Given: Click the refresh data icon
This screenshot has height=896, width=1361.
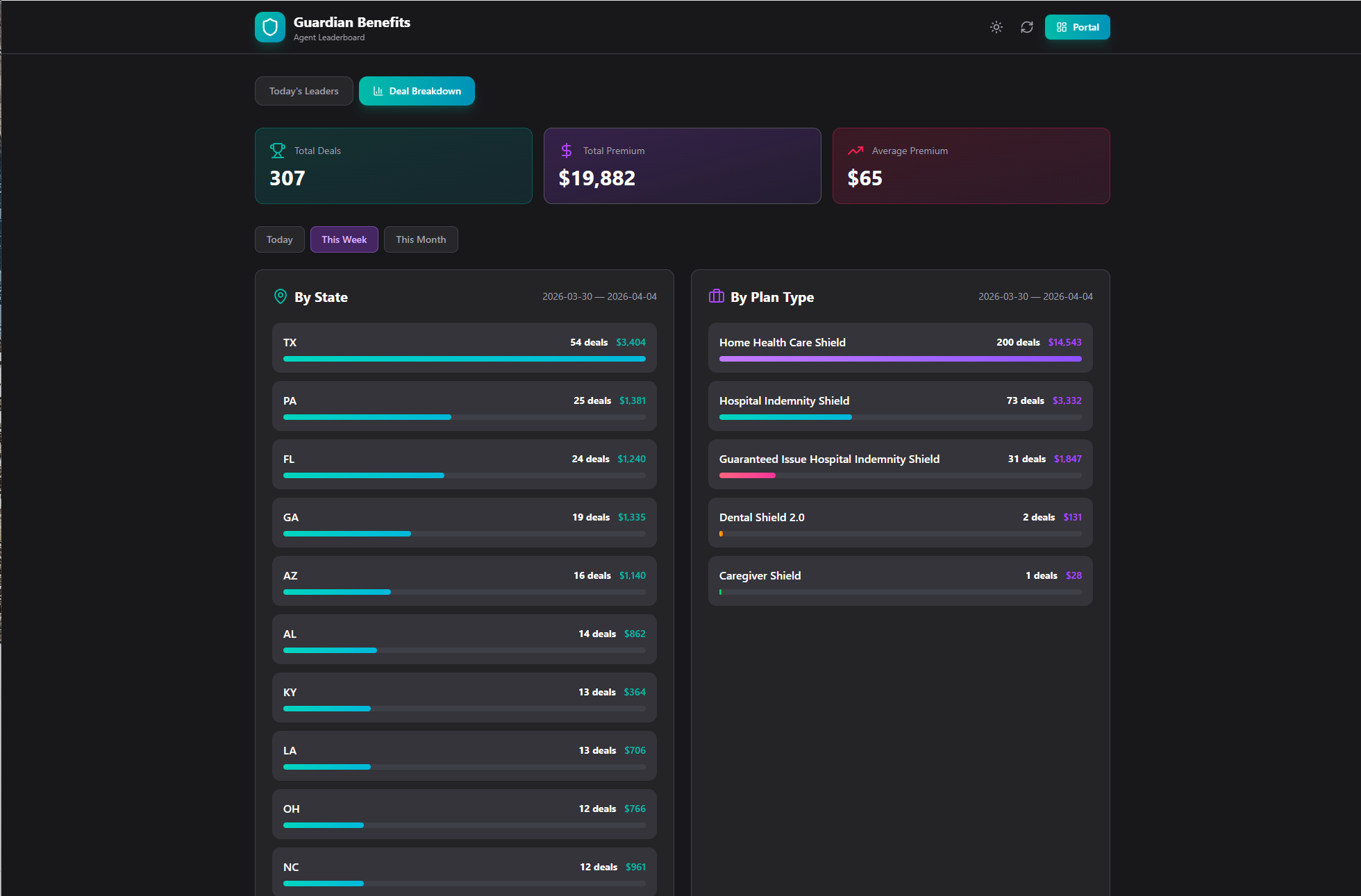Looking at the screenshot, I should (1026, 27).
